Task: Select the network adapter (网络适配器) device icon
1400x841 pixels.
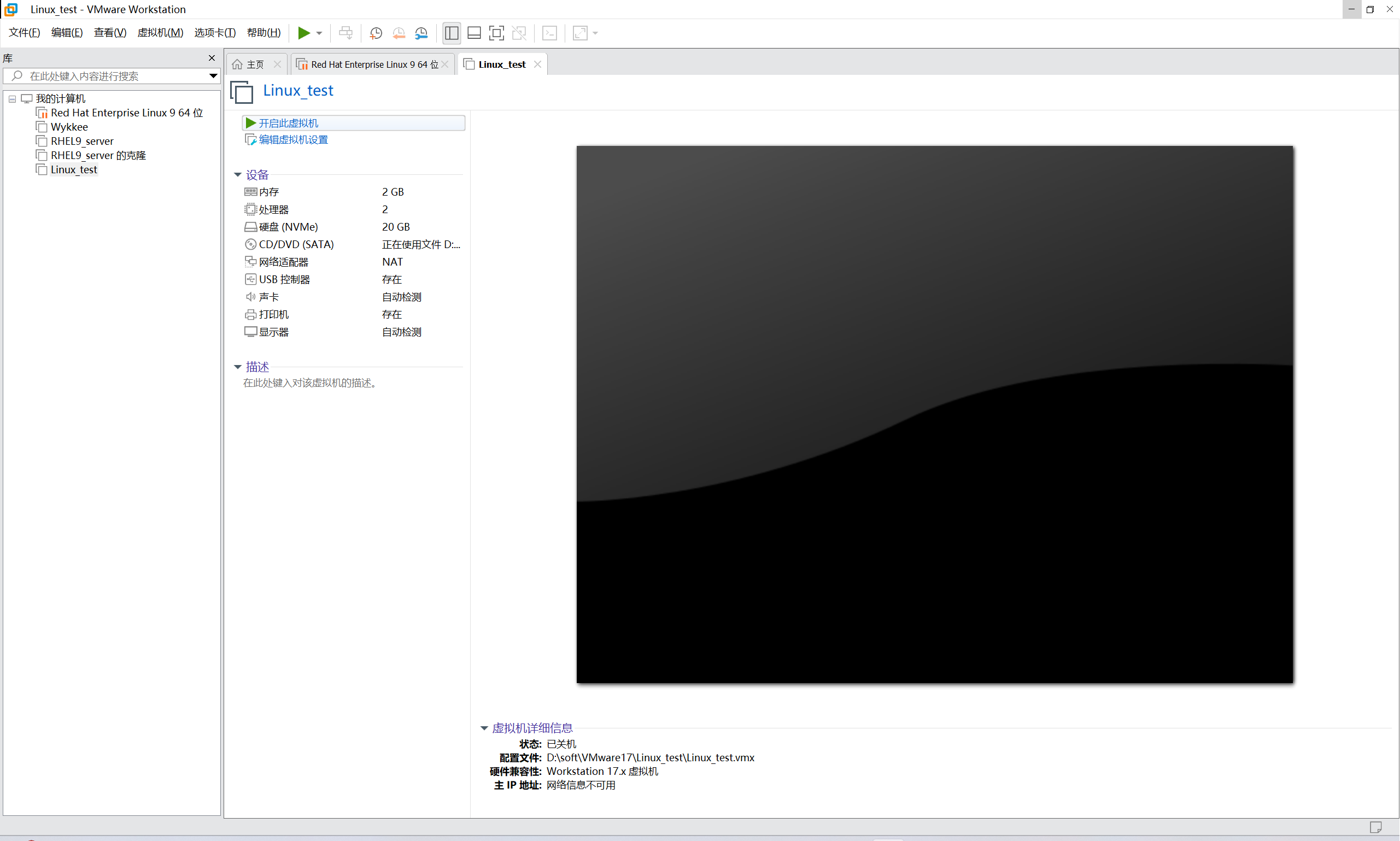Action: coord(250,261)
